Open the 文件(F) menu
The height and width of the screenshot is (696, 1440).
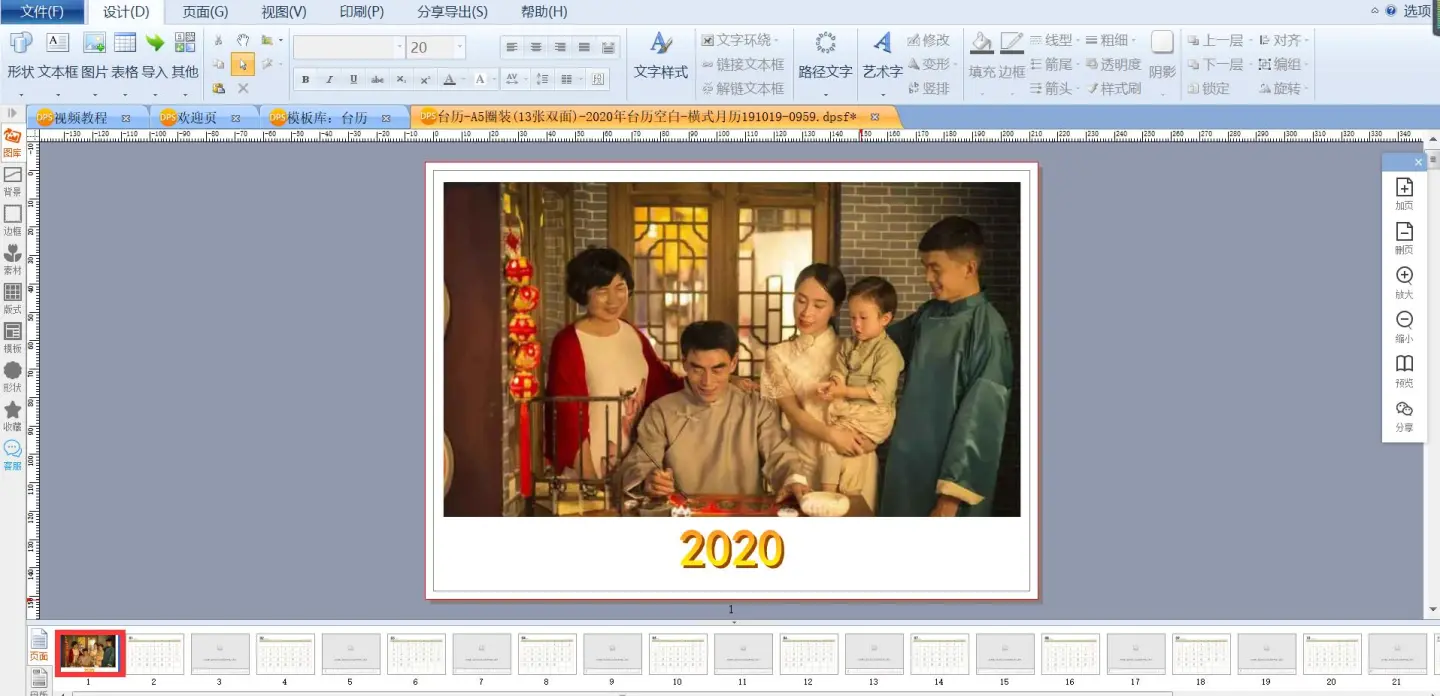(x=42, y=12)
